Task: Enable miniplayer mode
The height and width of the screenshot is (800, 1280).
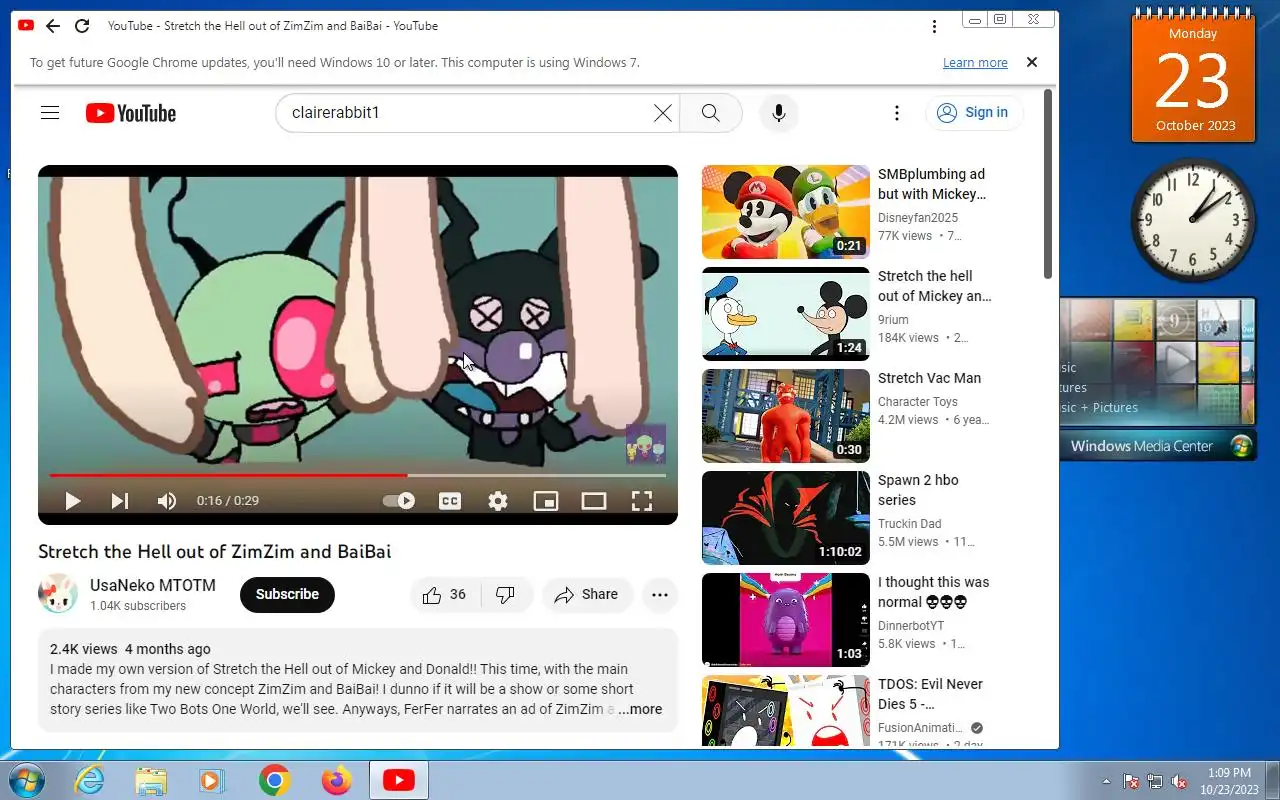Action: pos(546,501)
